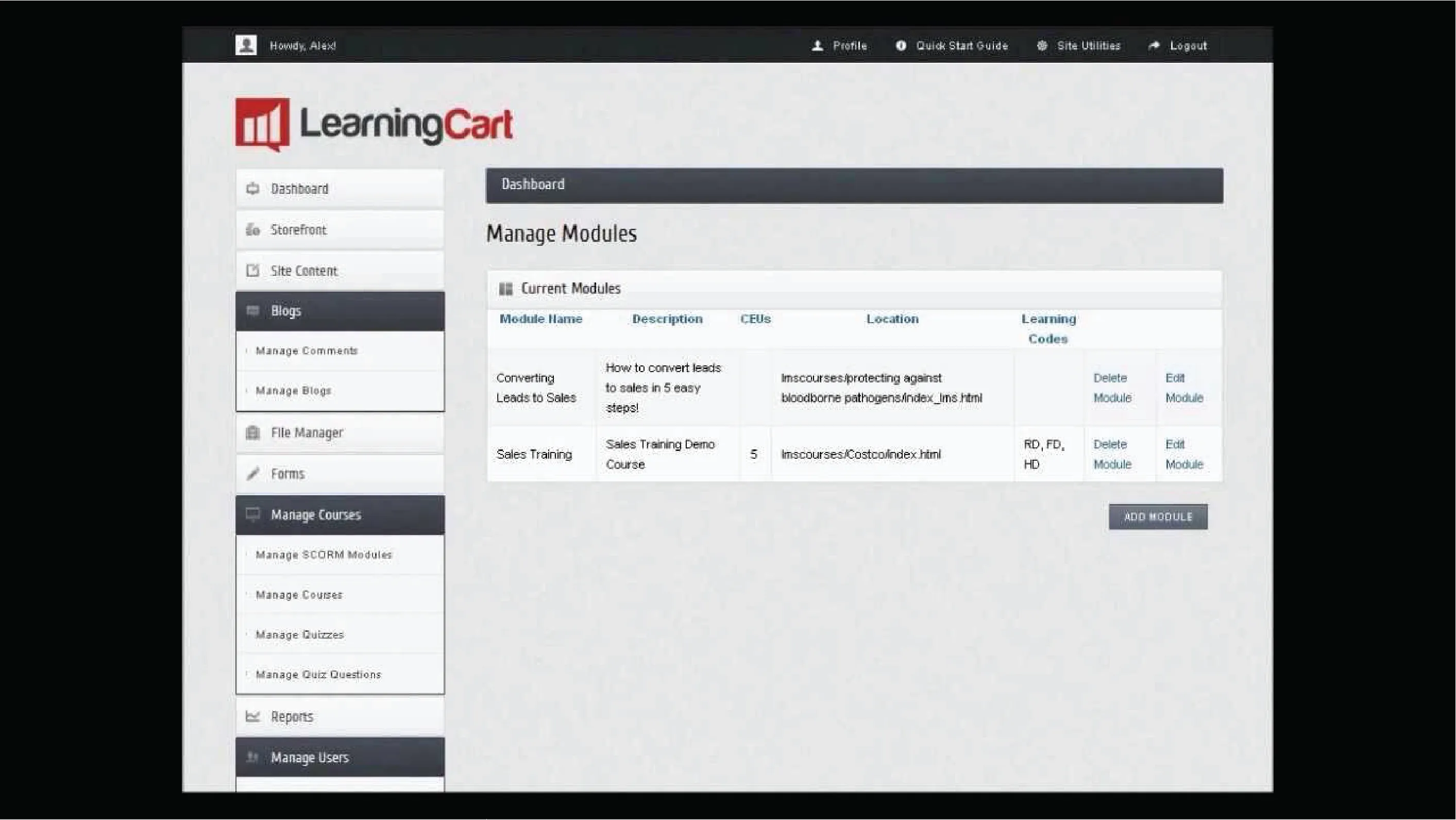
Task: Open Dashboard in the sidebar menu
Action: pyautogui.click(x=340, y=189)
